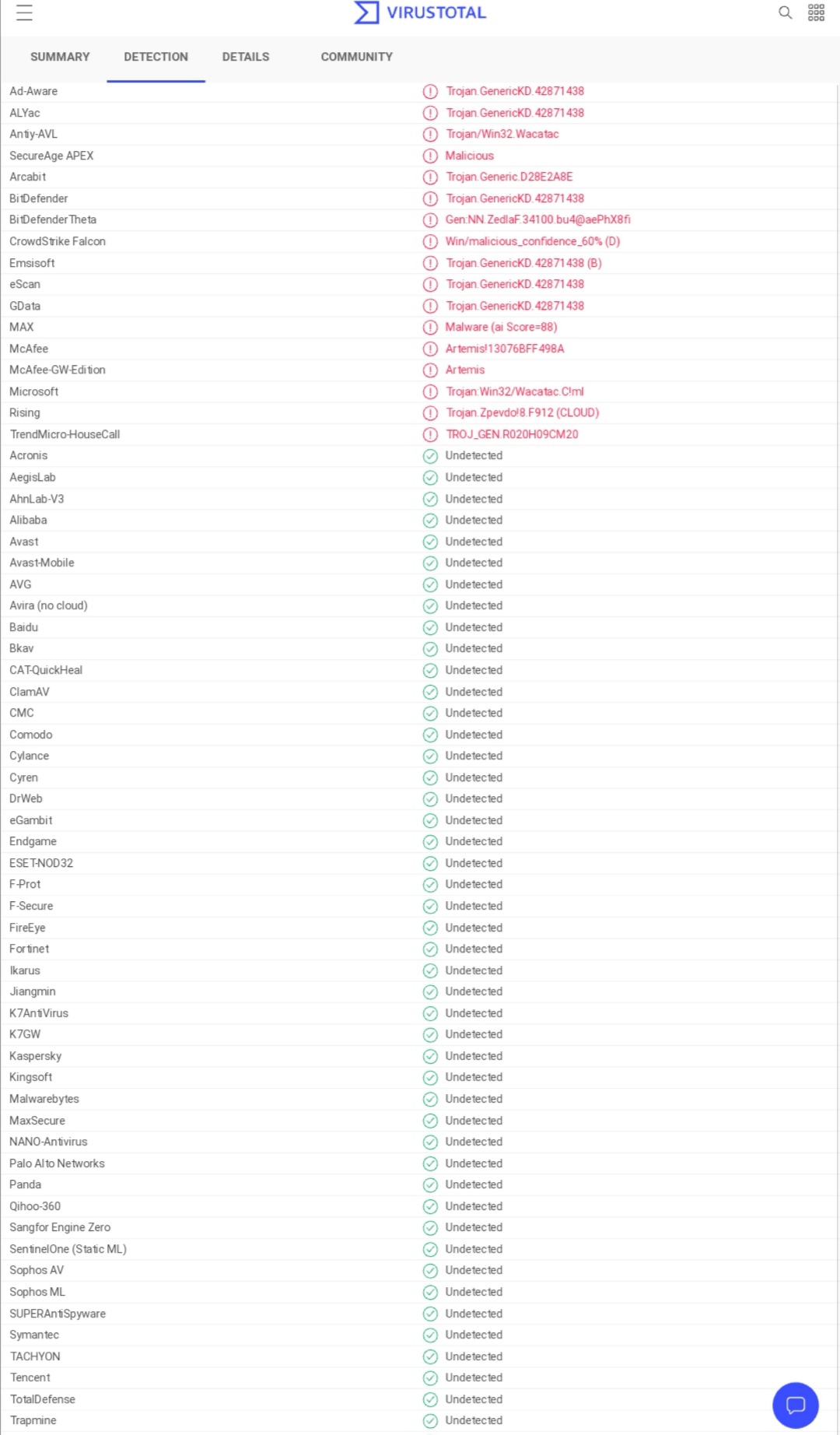Click the check icon beside Malwarebytes
This screenshot has height=1435, width=840.
430,1099
